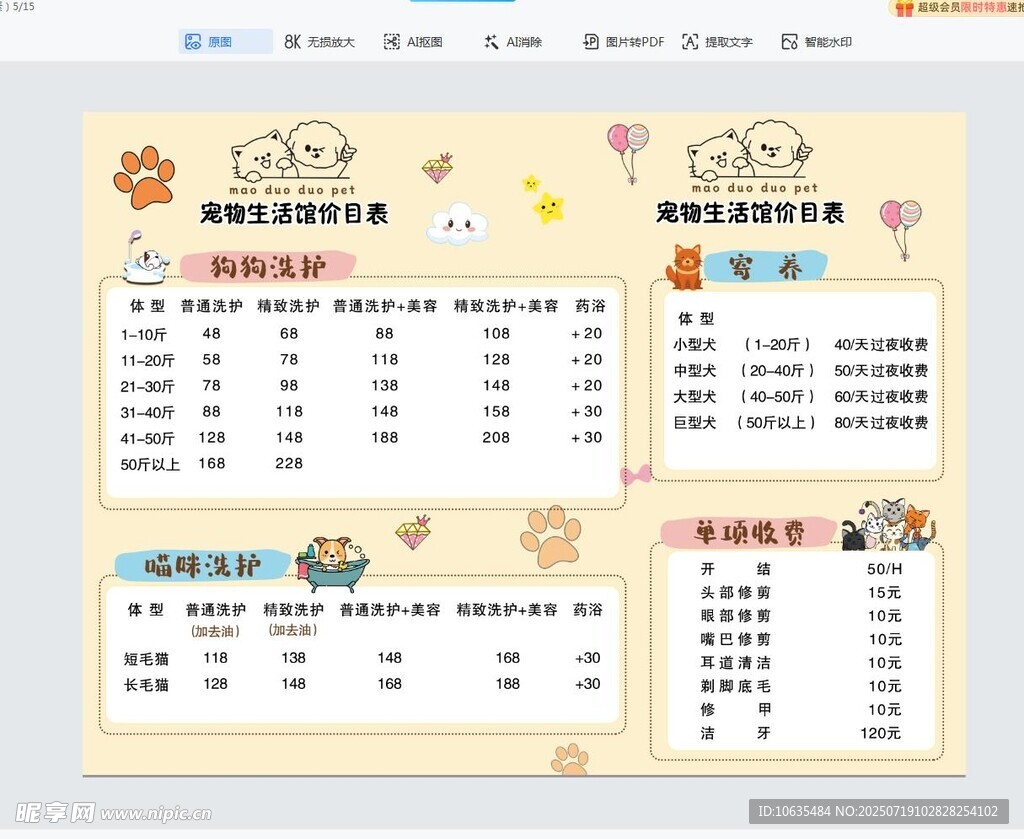Click the ID:10635484 info label
The image size is (1024, 839).
coord(878,811)
